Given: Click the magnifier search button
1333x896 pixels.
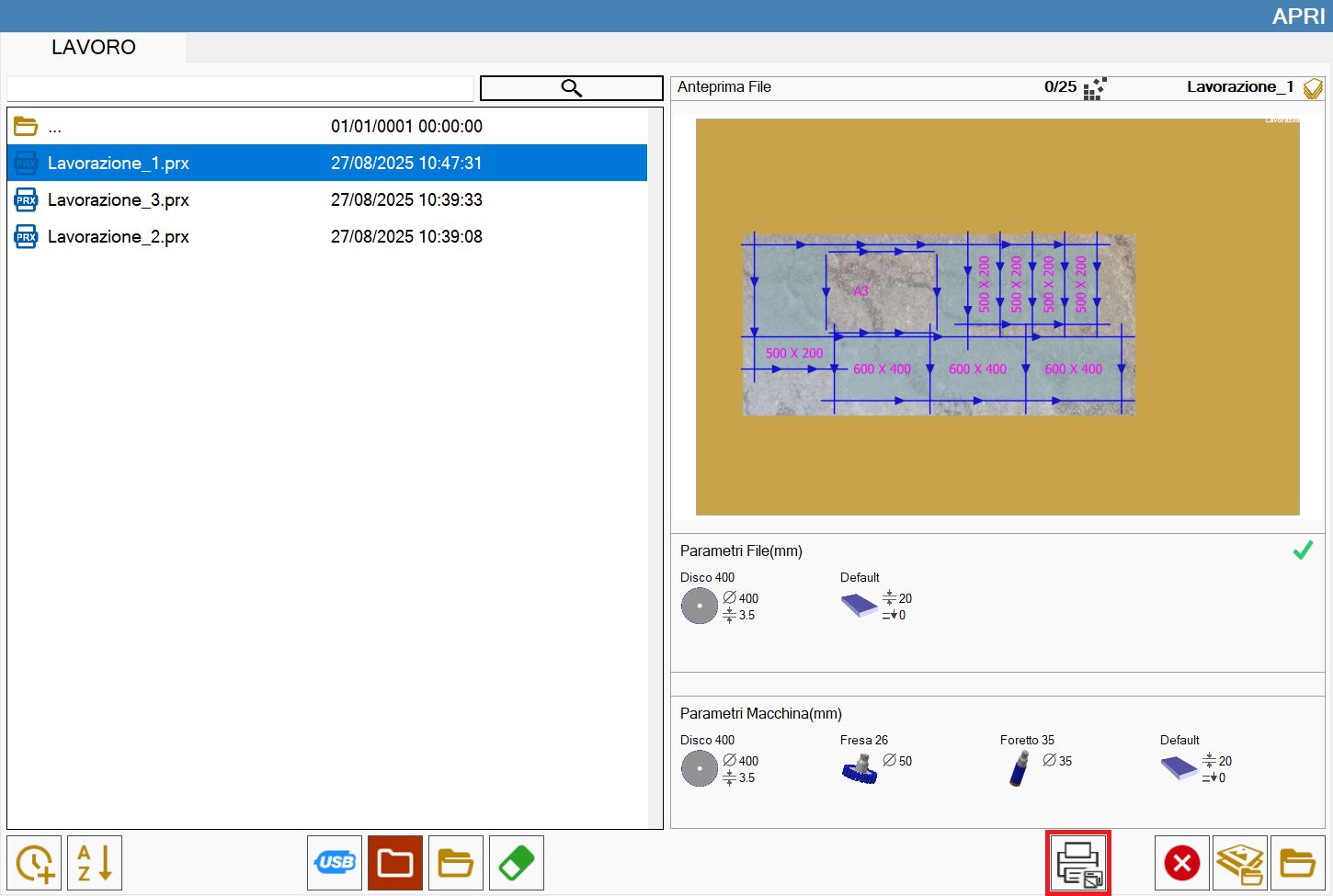Looking at the screenshot, I should 571,88.
